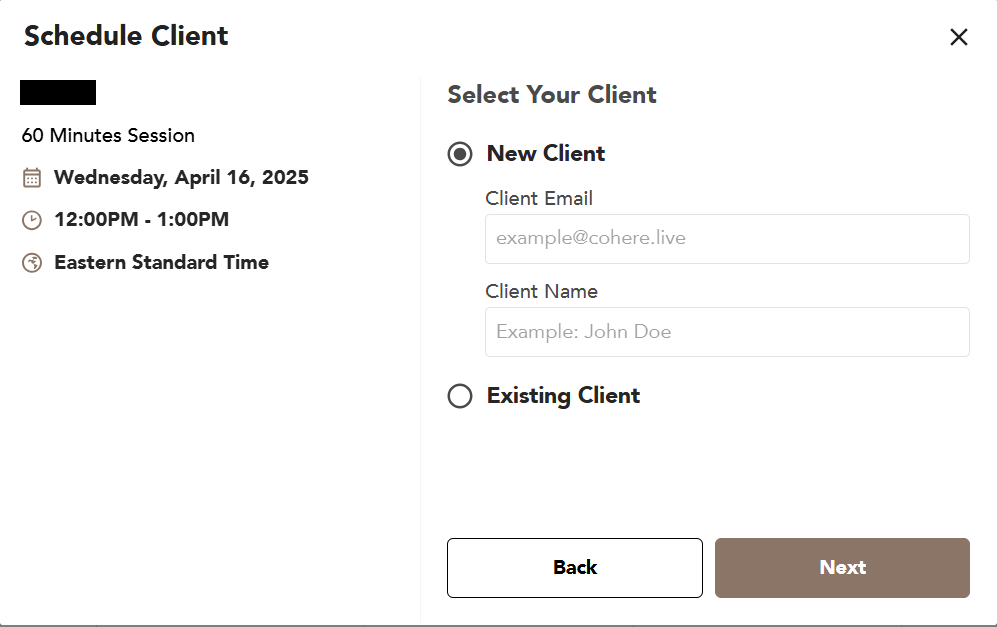Click the Client Name field label
Viewport: 997px width, 627px height.
click(541, 292)
